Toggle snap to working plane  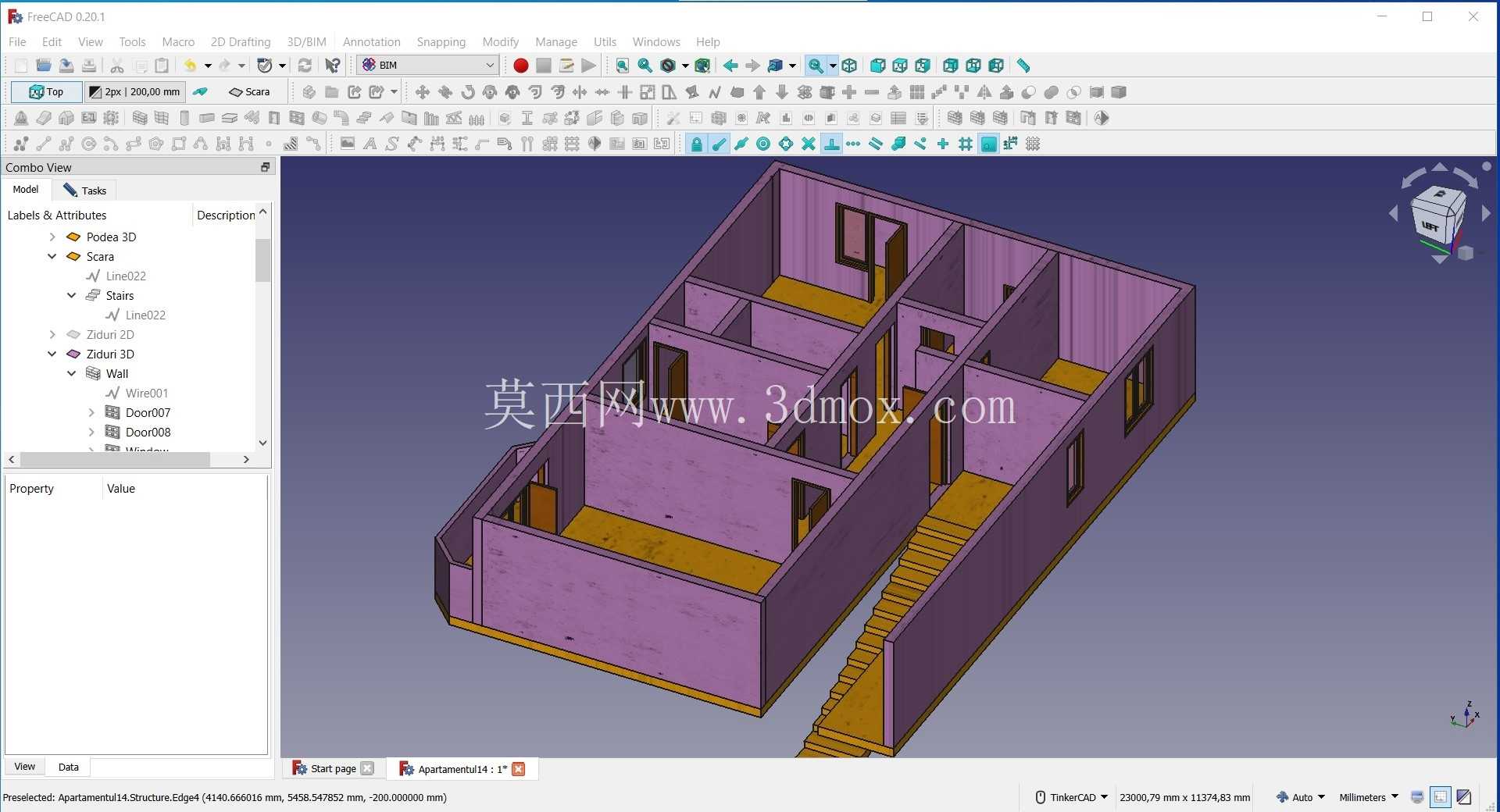pyautogui.click(x=988, y=144)
